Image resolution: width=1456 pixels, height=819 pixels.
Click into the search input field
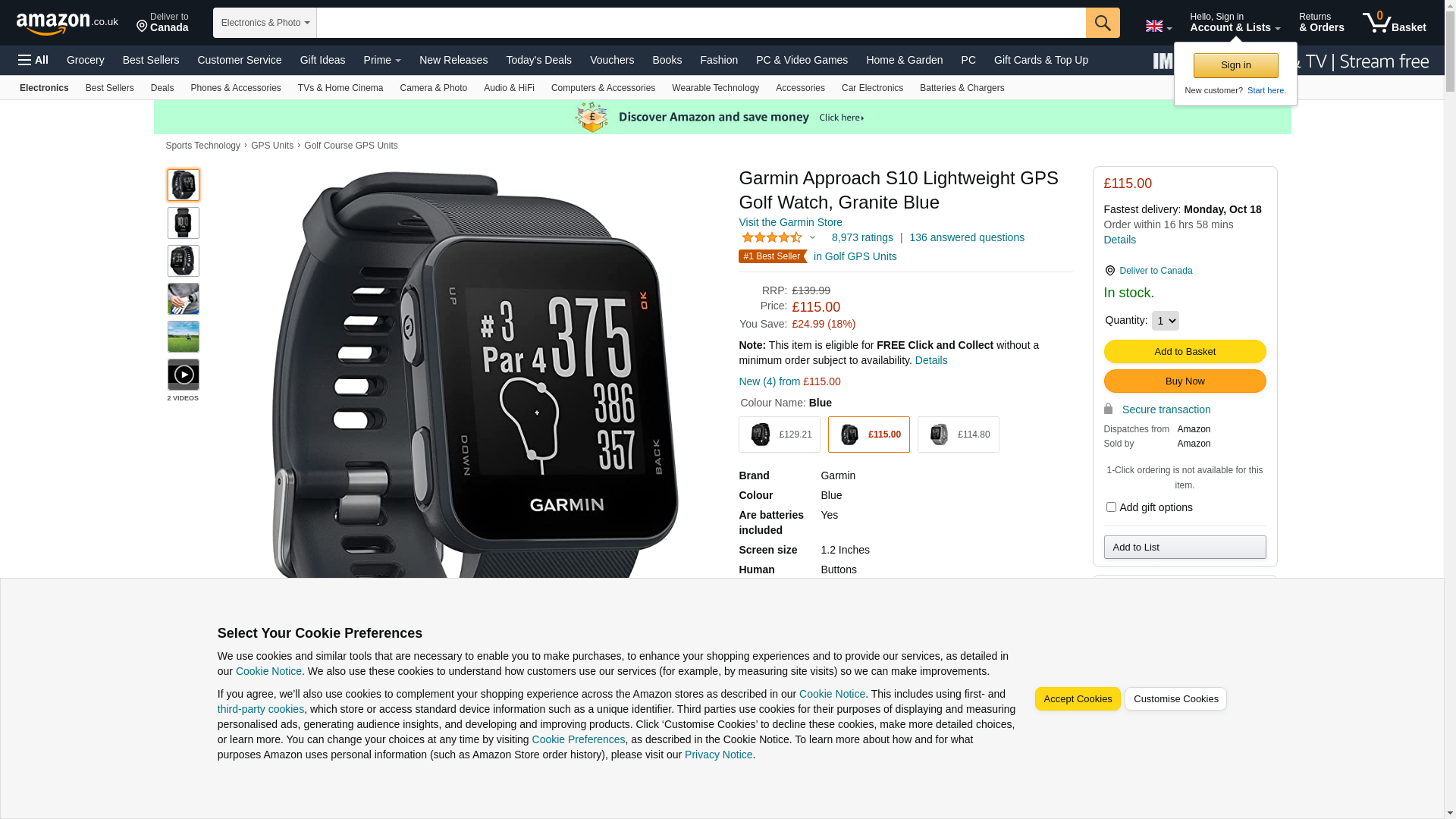tap(701, 23)
